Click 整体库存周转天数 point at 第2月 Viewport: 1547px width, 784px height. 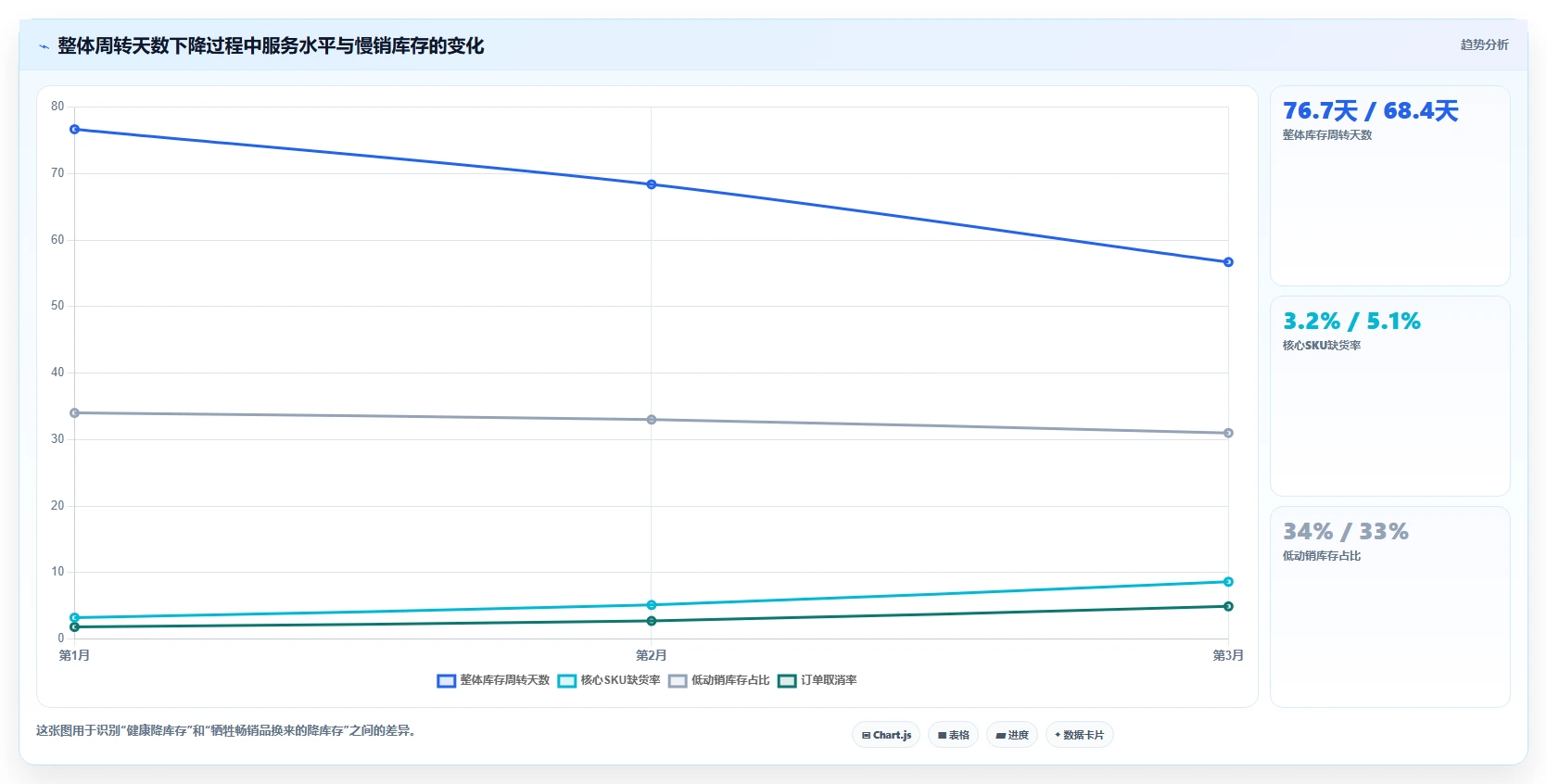click(x=652, y=184)
